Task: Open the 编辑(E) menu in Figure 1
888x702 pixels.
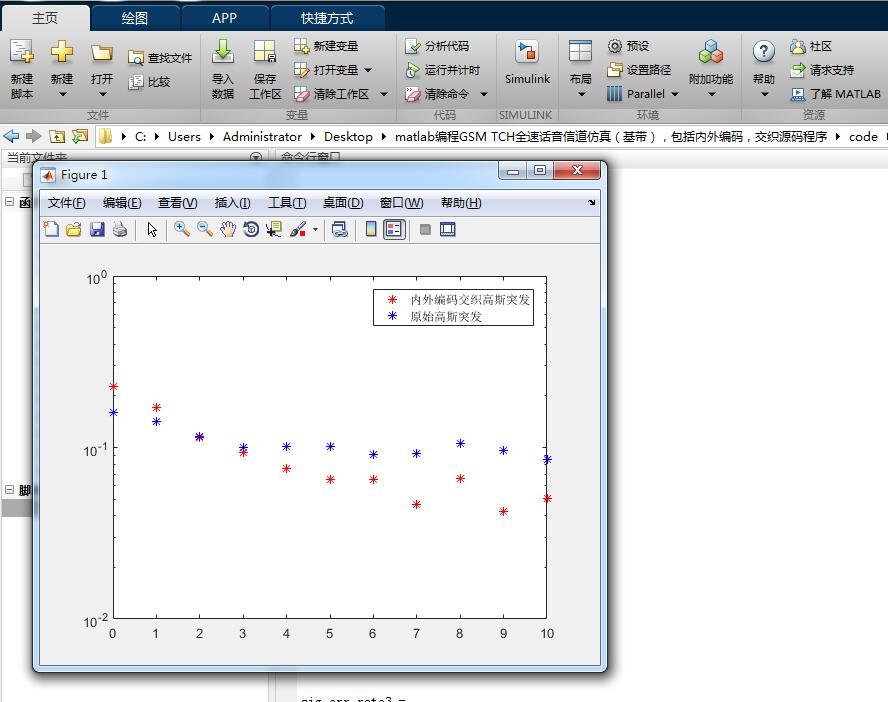Action: [x=122, y=203]
